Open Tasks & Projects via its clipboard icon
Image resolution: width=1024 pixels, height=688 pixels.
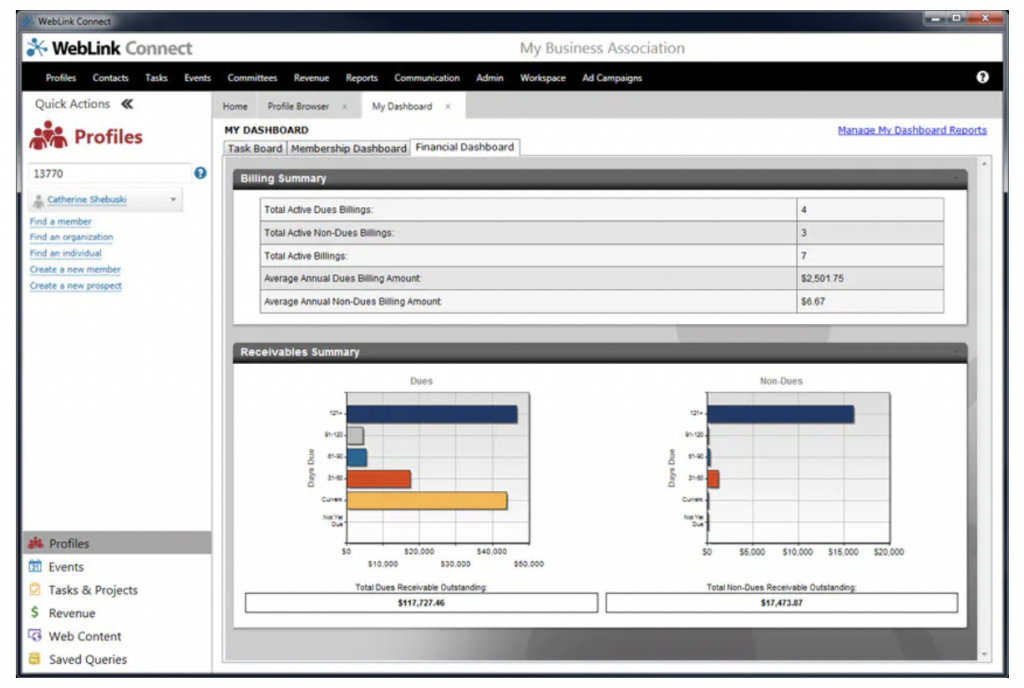point(34,589)
